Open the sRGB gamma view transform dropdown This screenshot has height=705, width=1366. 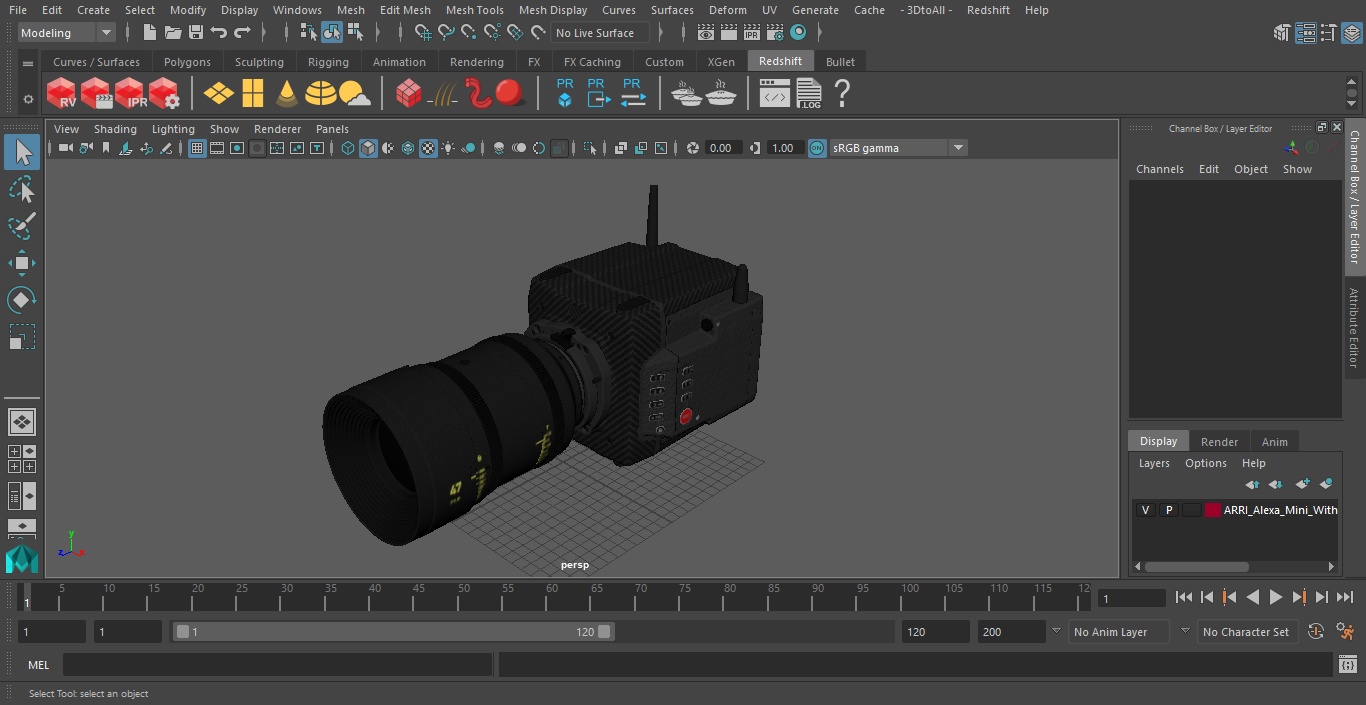point(898,148)
